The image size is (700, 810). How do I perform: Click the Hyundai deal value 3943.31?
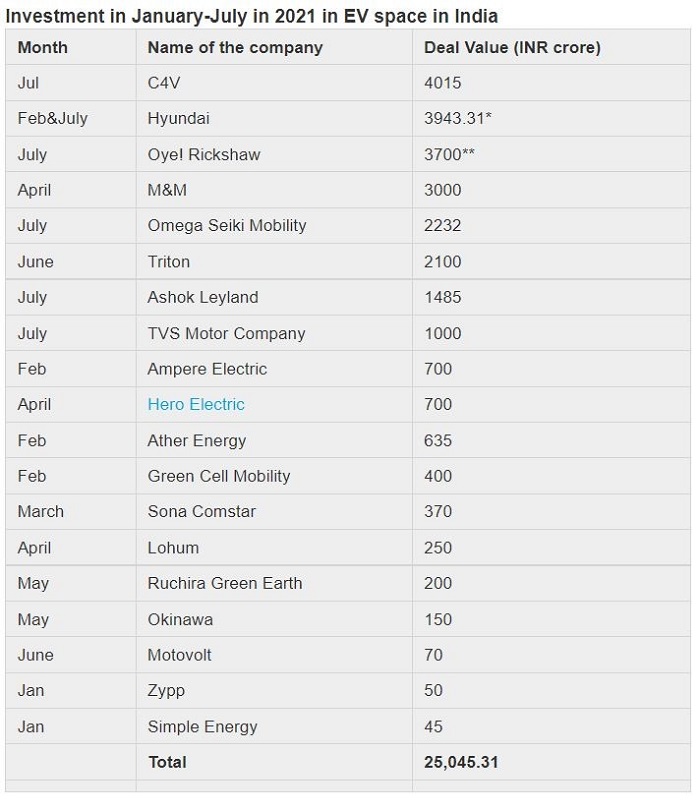click(x=457, y=118)
